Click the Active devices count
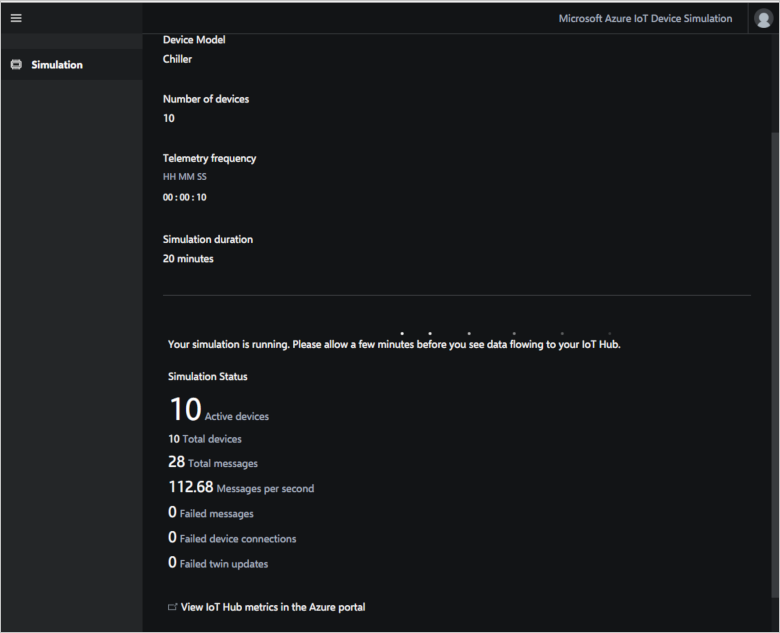Viewport: 780px width, 633px height. [186, 411]
